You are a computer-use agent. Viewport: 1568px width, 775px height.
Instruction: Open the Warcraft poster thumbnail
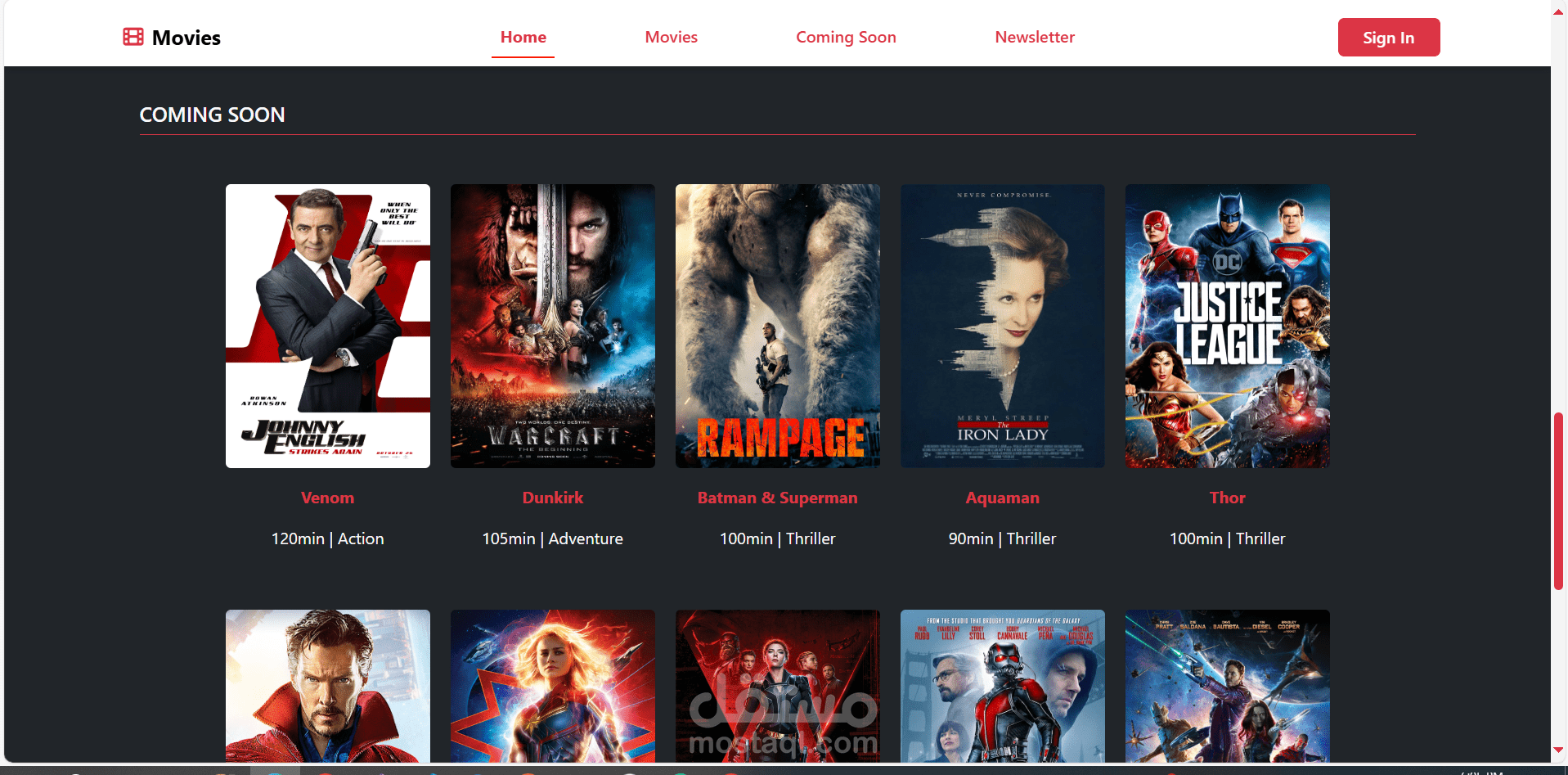553,326
